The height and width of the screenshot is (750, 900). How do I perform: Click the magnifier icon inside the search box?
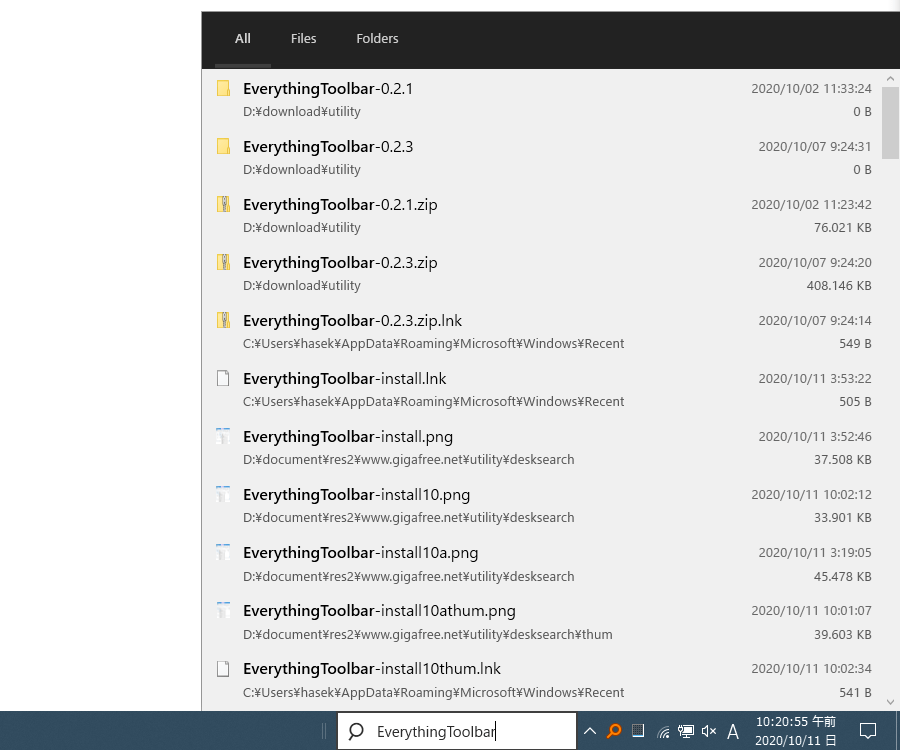pyautogui.click(x=356, y=731)
